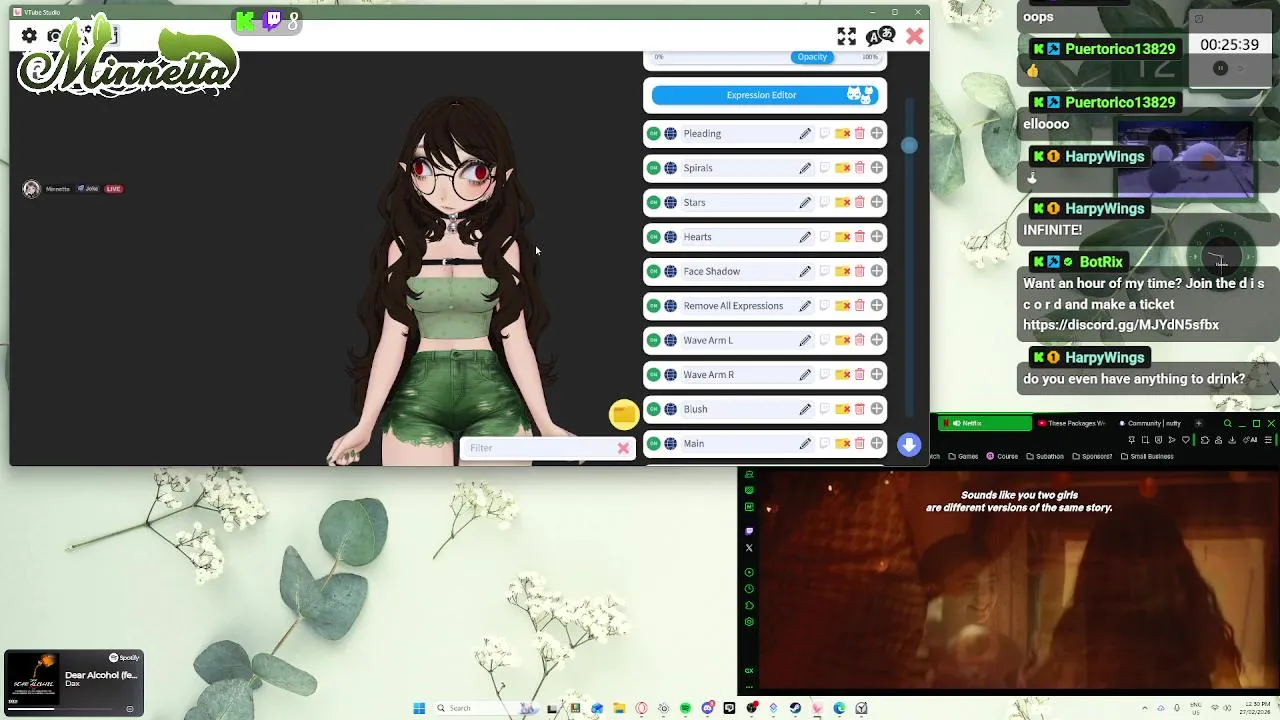Screen dimensions: 1280x720
Task: Click the chat bubble icon on Remove All Expressions
Action: point(824,306)
